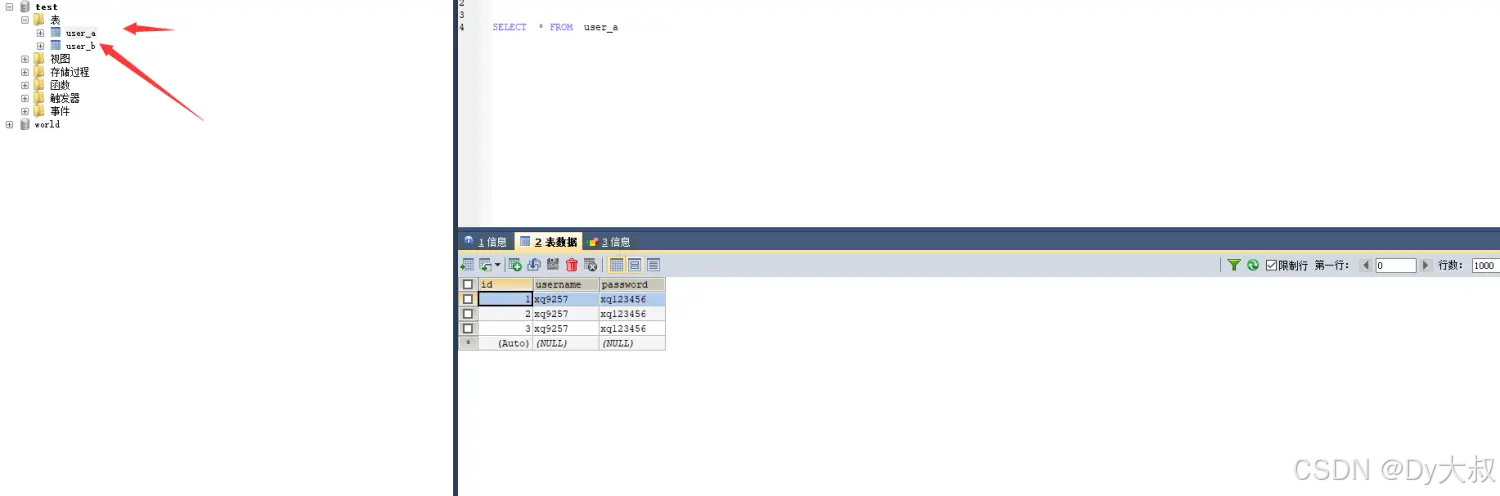
Task: Switch to text view mode icon
Action: [653, 265]
